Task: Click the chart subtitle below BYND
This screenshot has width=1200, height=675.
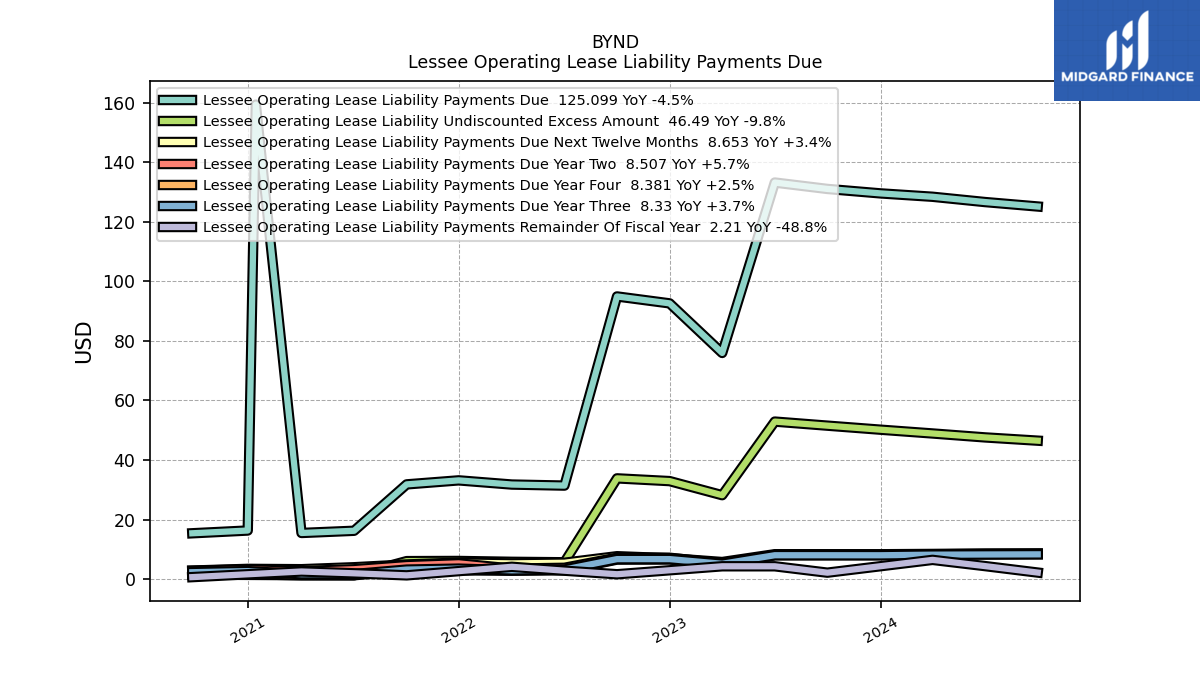Action: coord(615,62)
